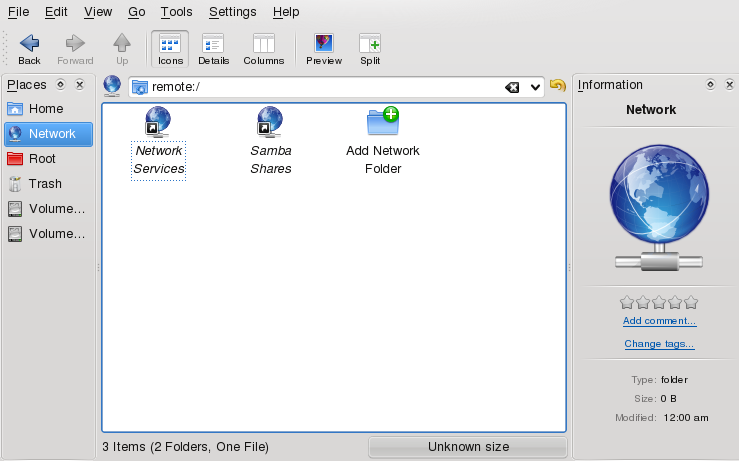
Task: Click the 'folder' type value
Action: 674,380
